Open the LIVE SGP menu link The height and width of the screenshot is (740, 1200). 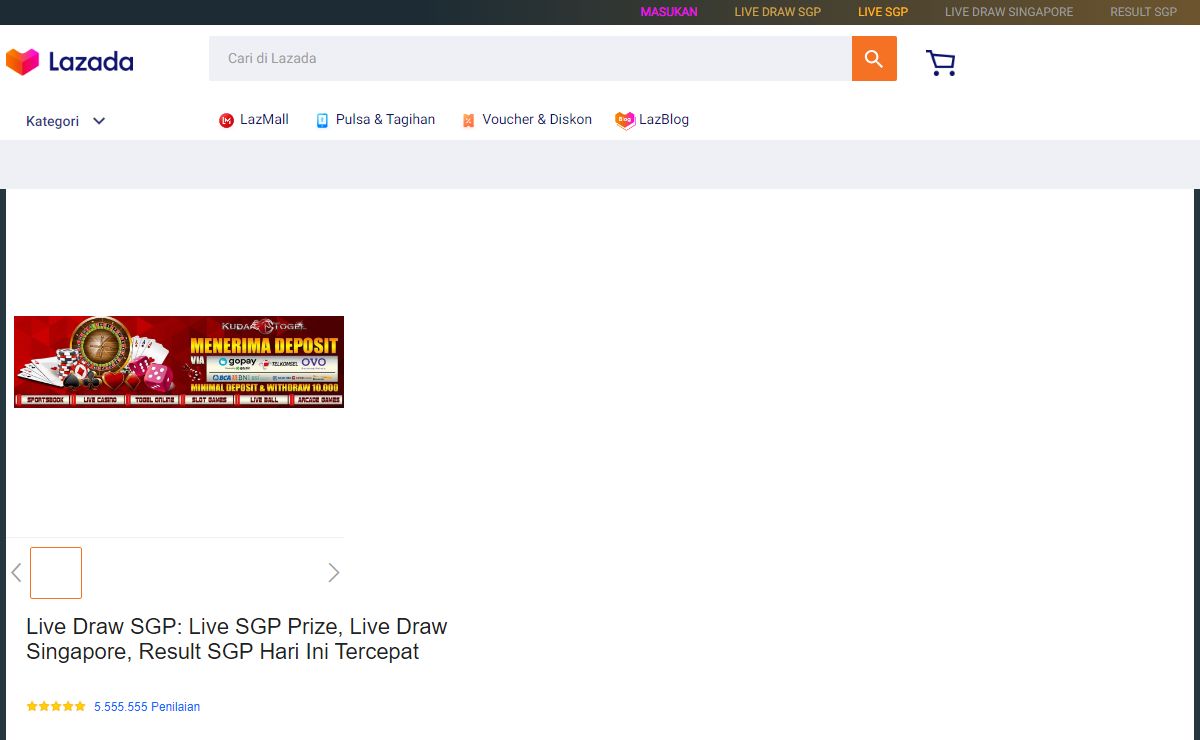pyautogui.click(x=883, y=12)
